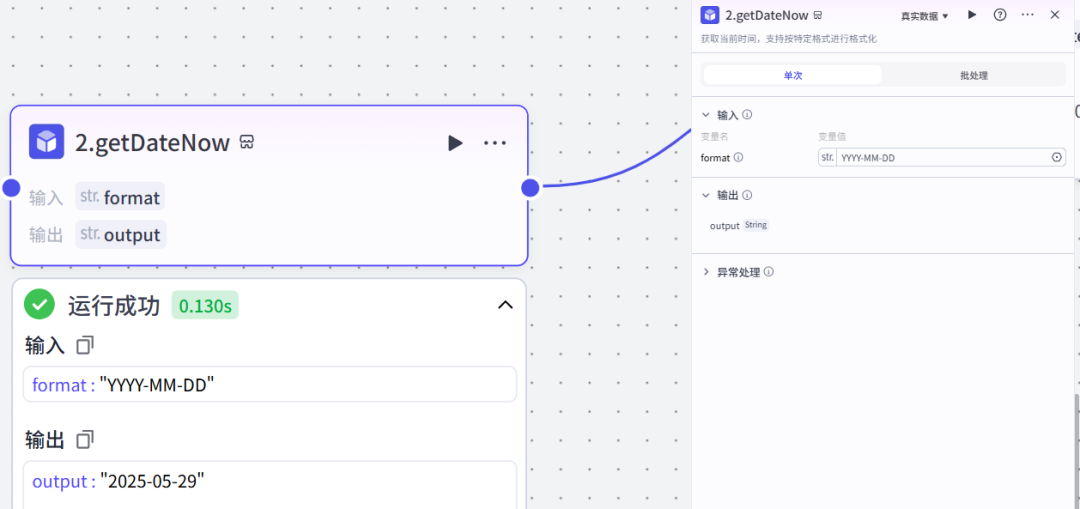Image resolution: width=1080 pixels, height=509 pixels.
Task: Switch to the 批处理 tab
Action: (x=974, y=75)
